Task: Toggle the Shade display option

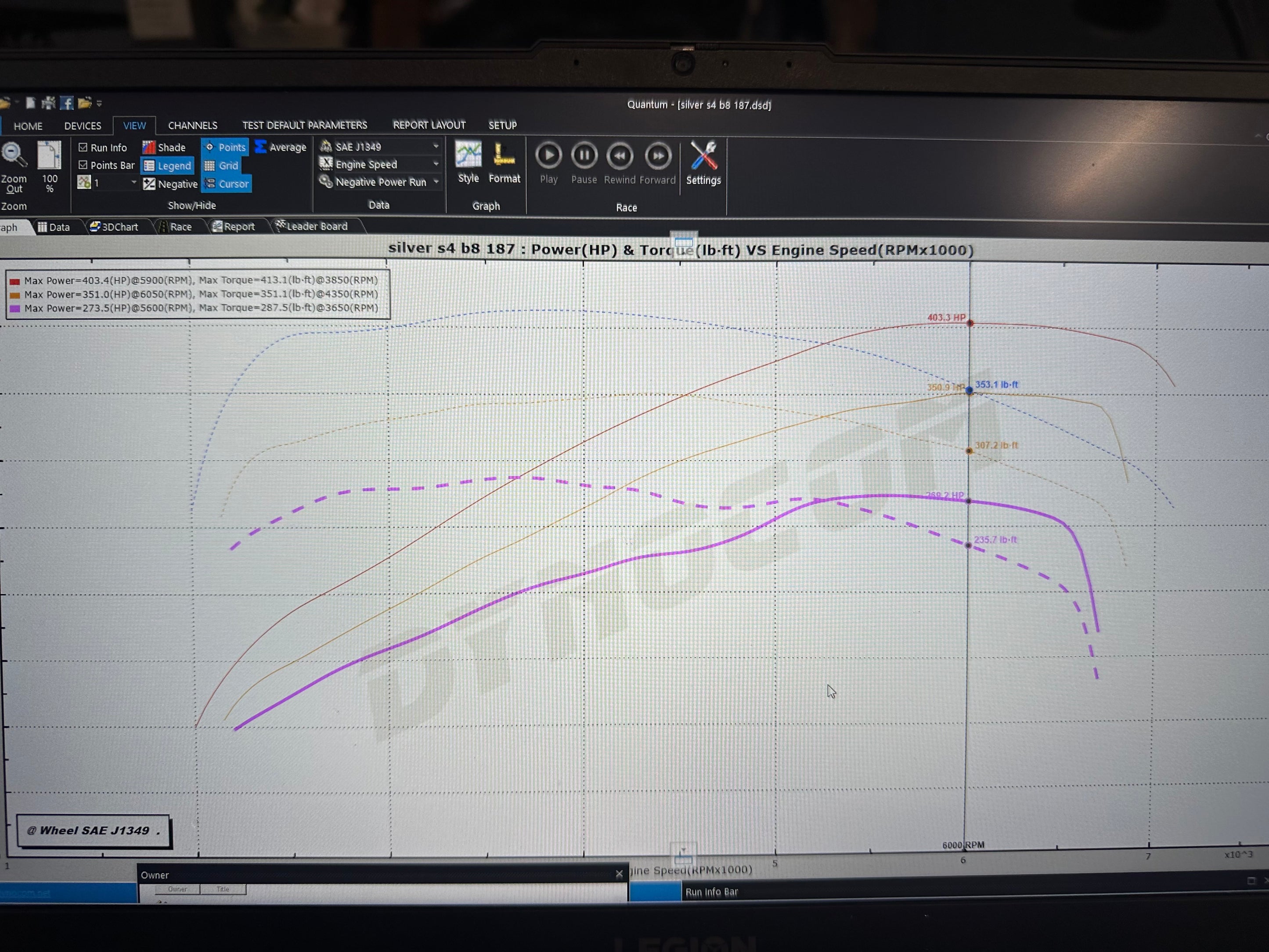Action: click(164, 147)
